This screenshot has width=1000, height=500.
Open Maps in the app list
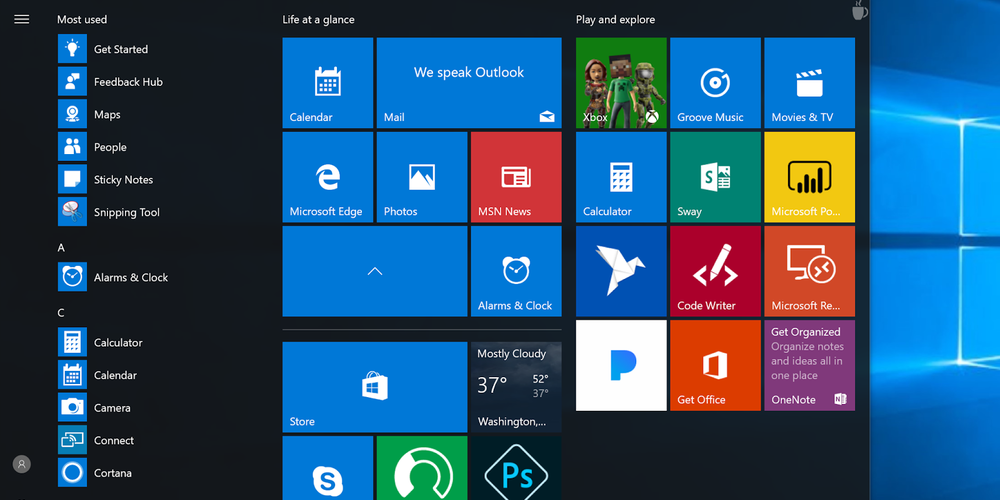[89, 114]
